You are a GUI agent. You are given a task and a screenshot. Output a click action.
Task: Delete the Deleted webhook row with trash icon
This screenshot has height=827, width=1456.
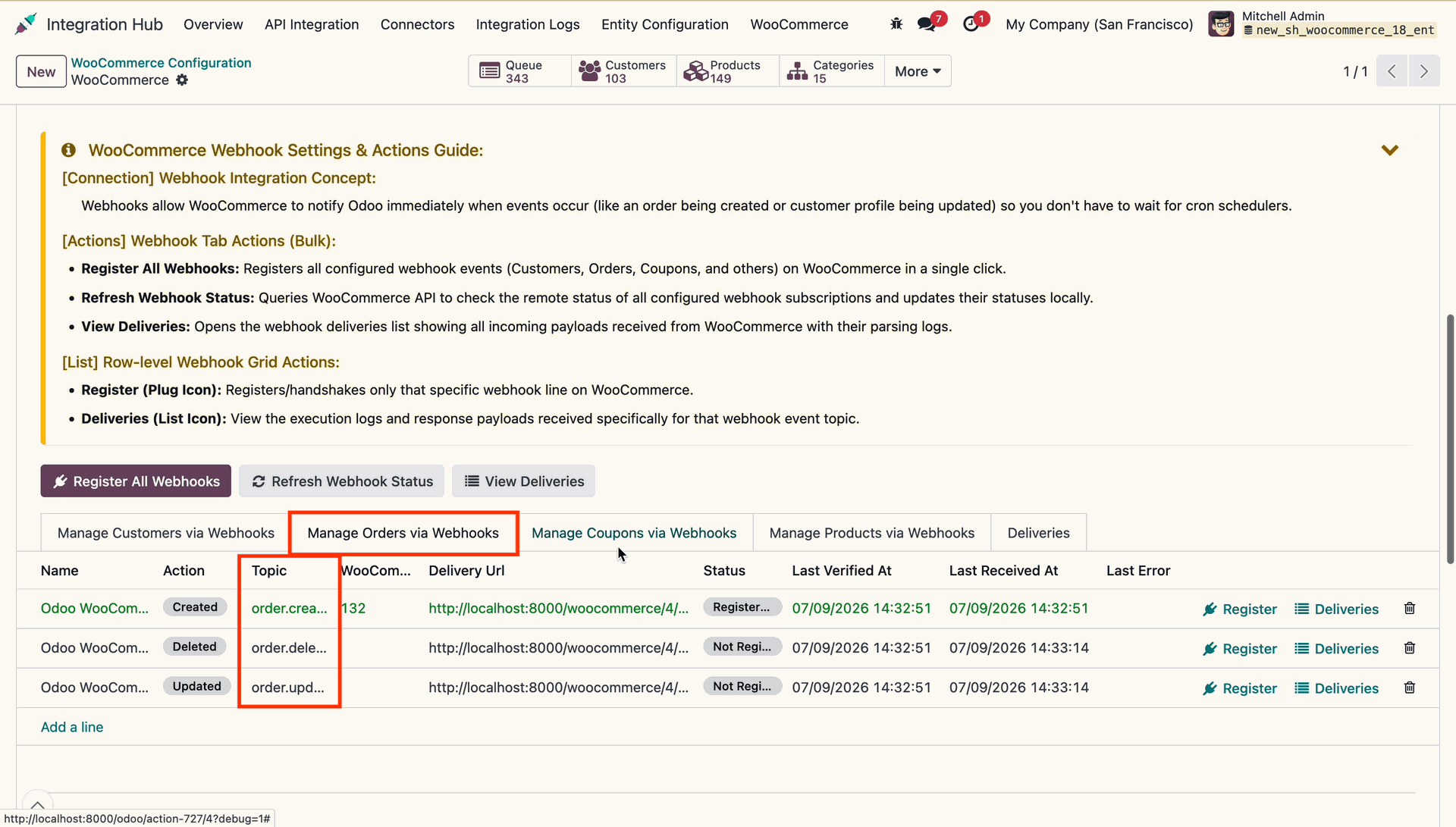[1410, 648]
